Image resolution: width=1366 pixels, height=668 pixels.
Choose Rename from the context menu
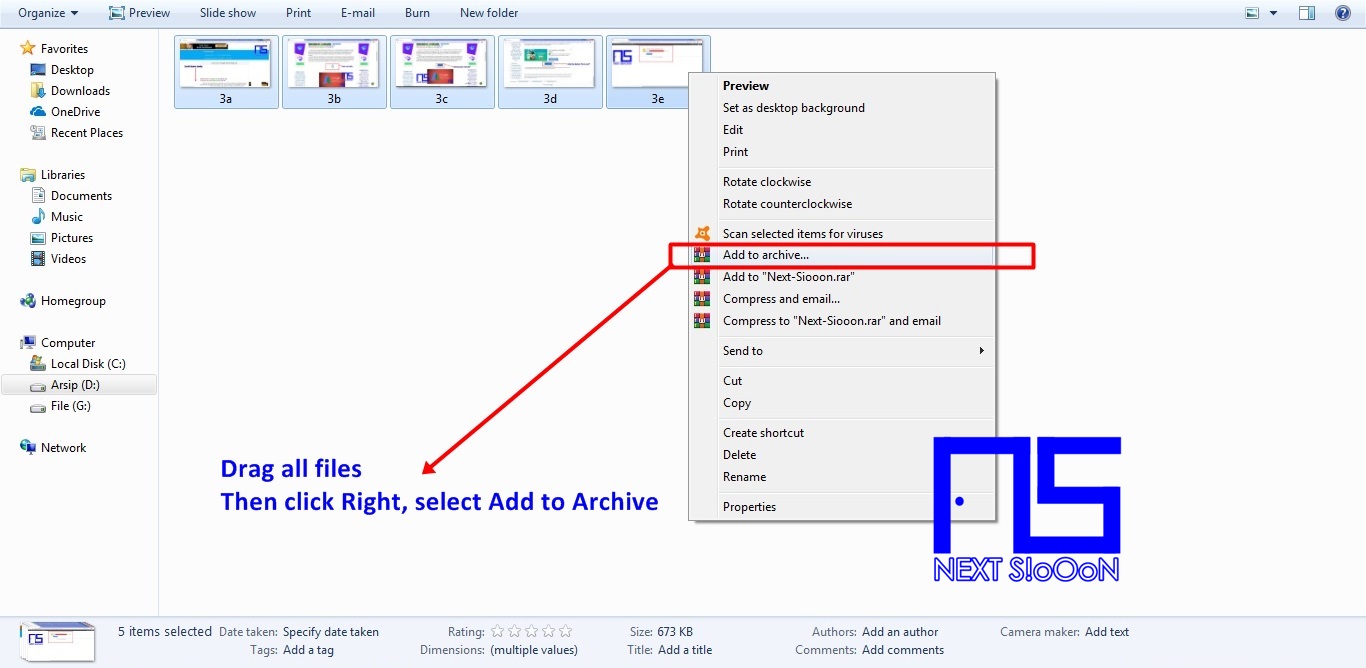pos(744,477)
